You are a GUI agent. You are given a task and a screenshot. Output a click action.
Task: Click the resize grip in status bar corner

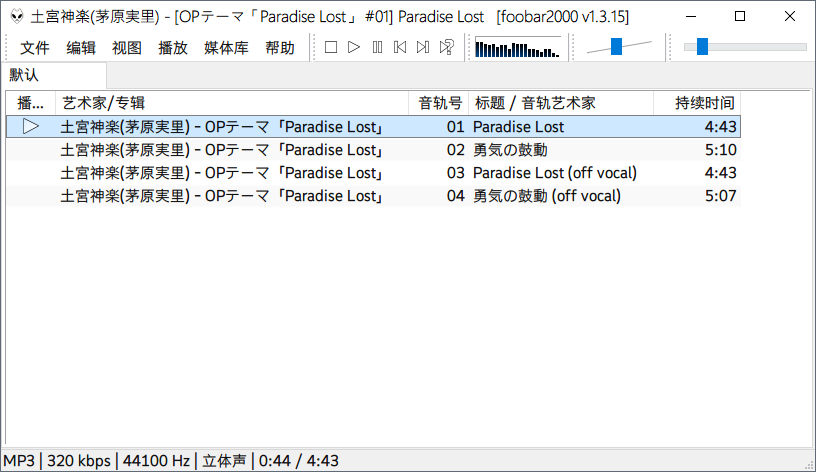pos(809,465)
